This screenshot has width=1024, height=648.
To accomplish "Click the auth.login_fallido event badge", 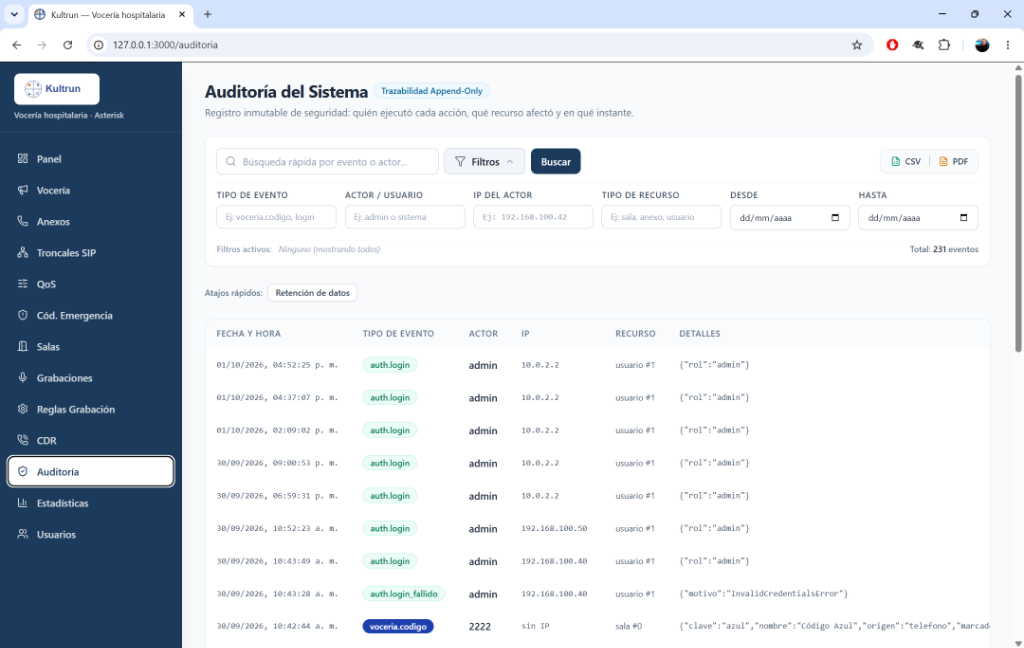I will pyautogui.click(x=404, y=594).
